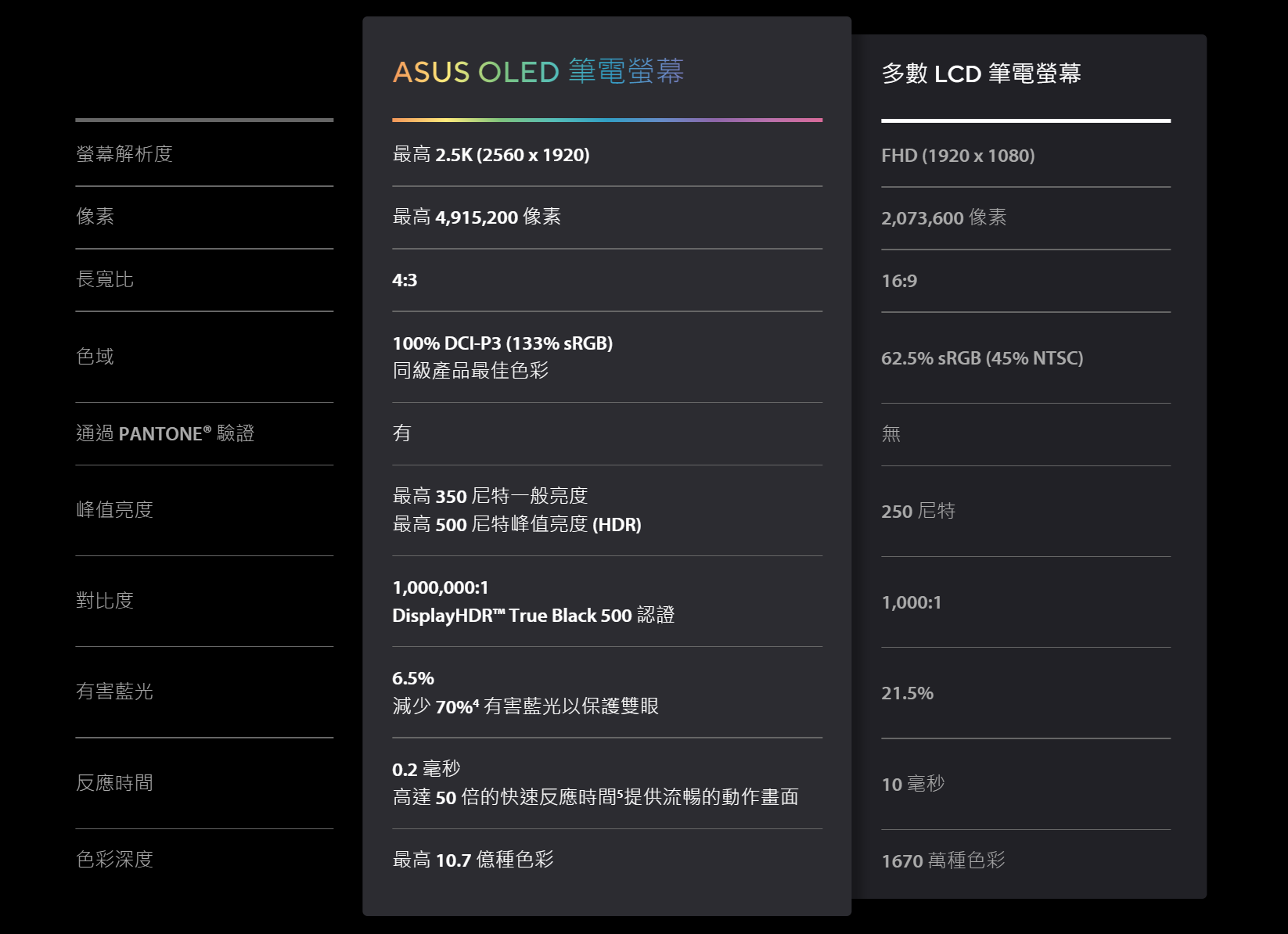
Task: Click the 10 毫秒 LCD response time
Action: coord(912,784)
